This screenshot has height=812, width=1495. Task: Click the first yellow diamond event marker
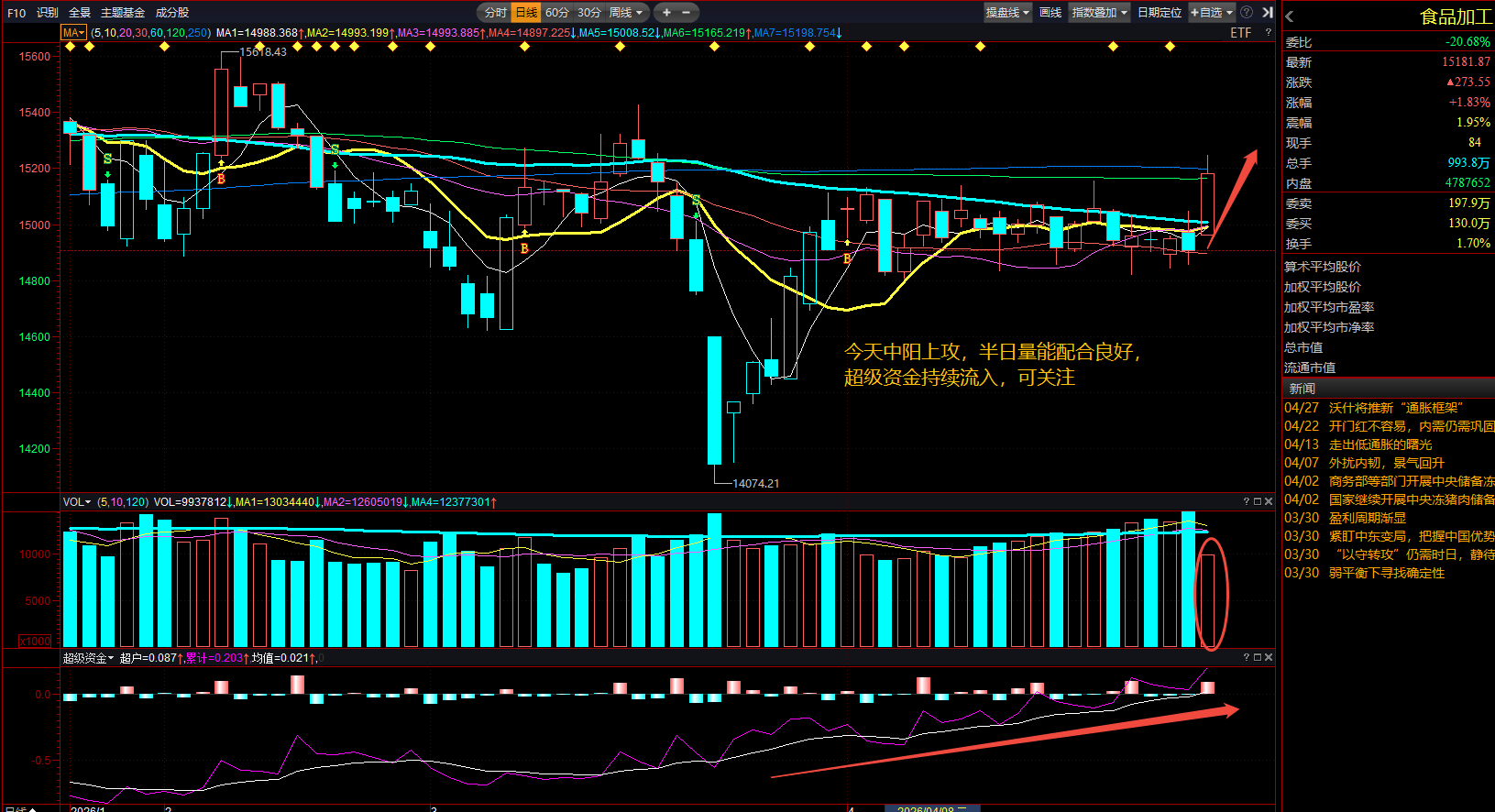pos(71,47)
